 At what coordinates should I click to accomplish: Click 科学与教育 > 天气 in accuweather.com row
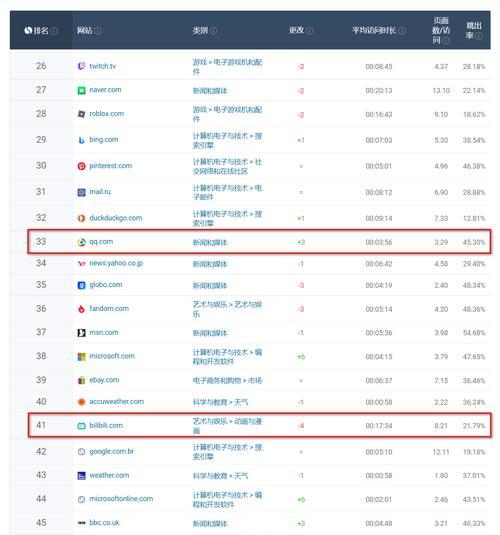[x=220, y=402]
